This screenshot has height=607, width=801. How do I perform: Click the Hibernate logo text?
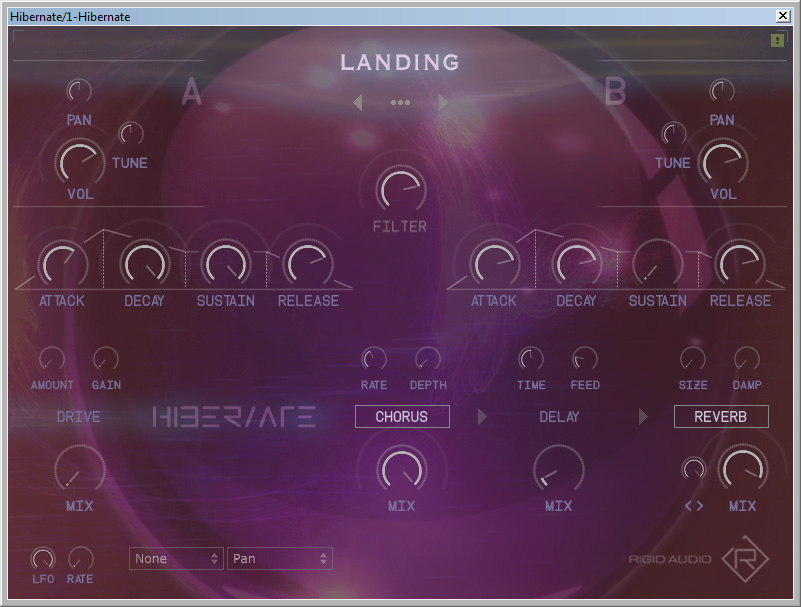pyautogui.click(x=234, y=417)
